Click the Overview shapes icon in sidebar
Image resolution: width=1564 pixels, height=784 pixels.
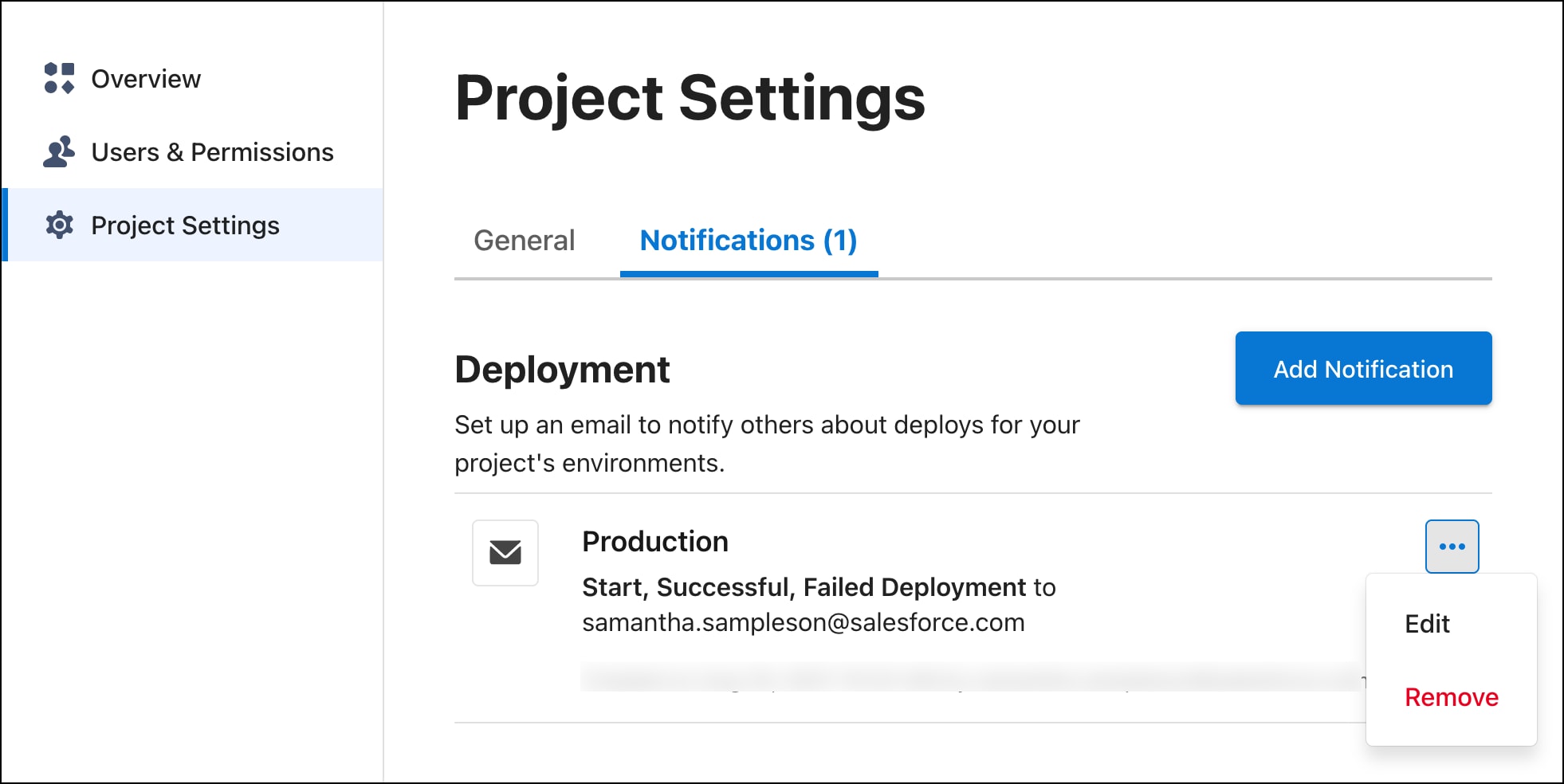tap(59, 78)
